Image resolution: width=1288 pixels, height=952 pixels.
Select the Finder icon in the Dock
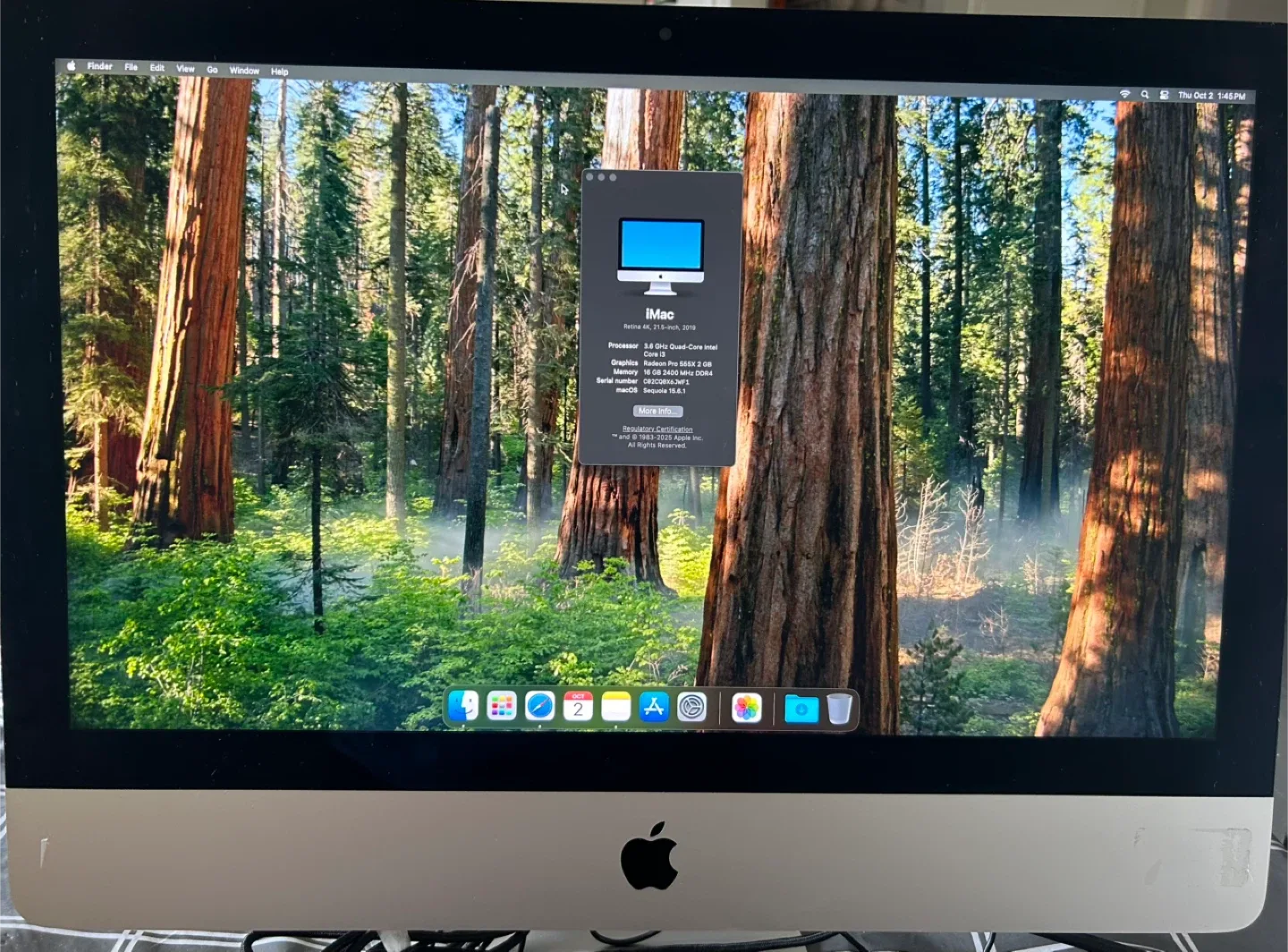[461, 709]
